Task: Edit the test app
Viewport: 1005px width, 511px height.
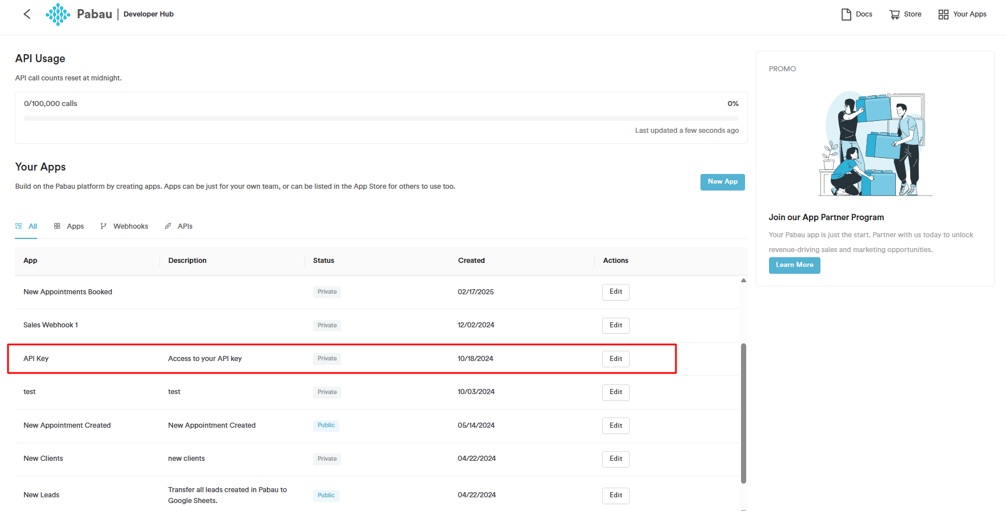Action: point(615,392)
